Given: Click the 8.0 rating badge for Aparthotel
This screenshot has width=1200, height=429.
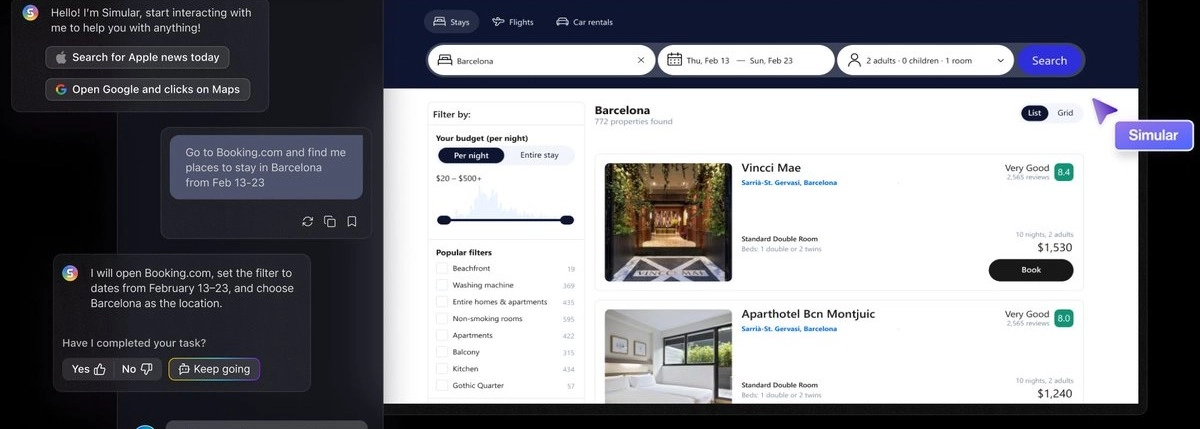Looking at the screenshot, I should (1064, 318).
